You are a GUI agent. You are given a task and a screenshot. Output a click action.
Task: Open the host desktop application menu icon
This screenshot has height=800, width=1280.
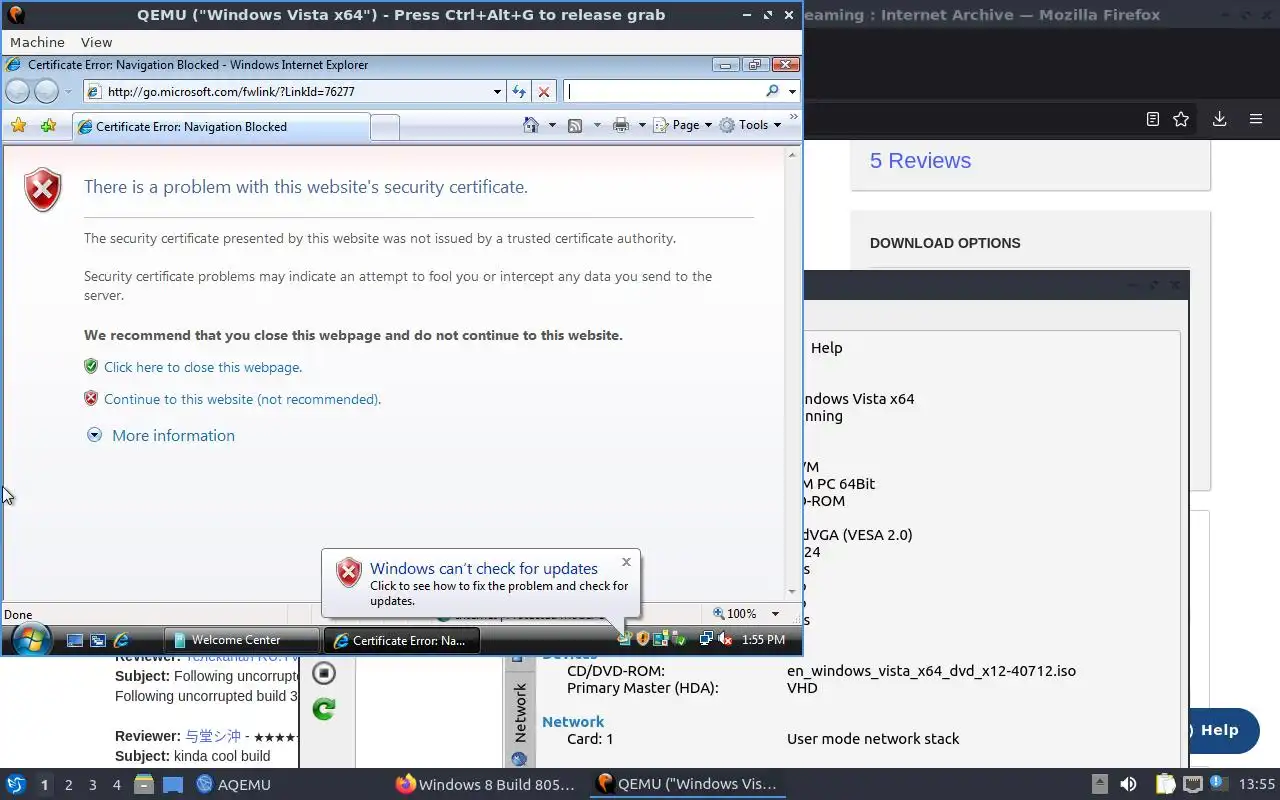point(15,784)
